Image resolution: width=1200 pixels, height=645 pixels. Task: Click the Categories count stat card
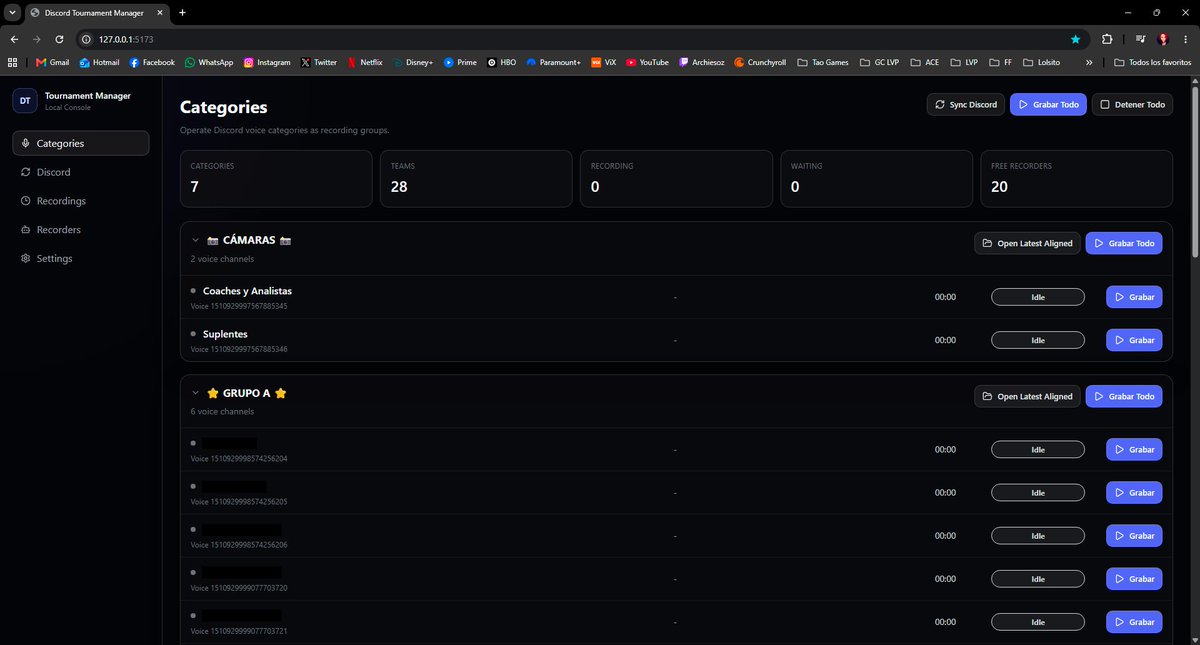pyautogui.click(x=276, y=179)
